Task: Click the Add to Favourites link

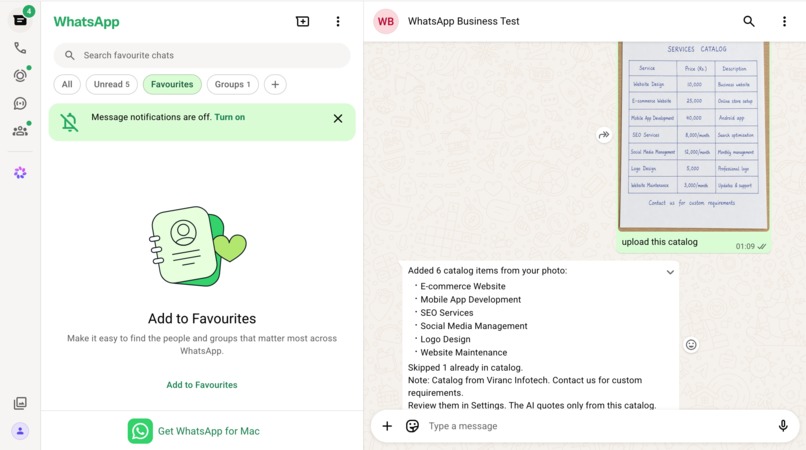Action: [202, 385]
